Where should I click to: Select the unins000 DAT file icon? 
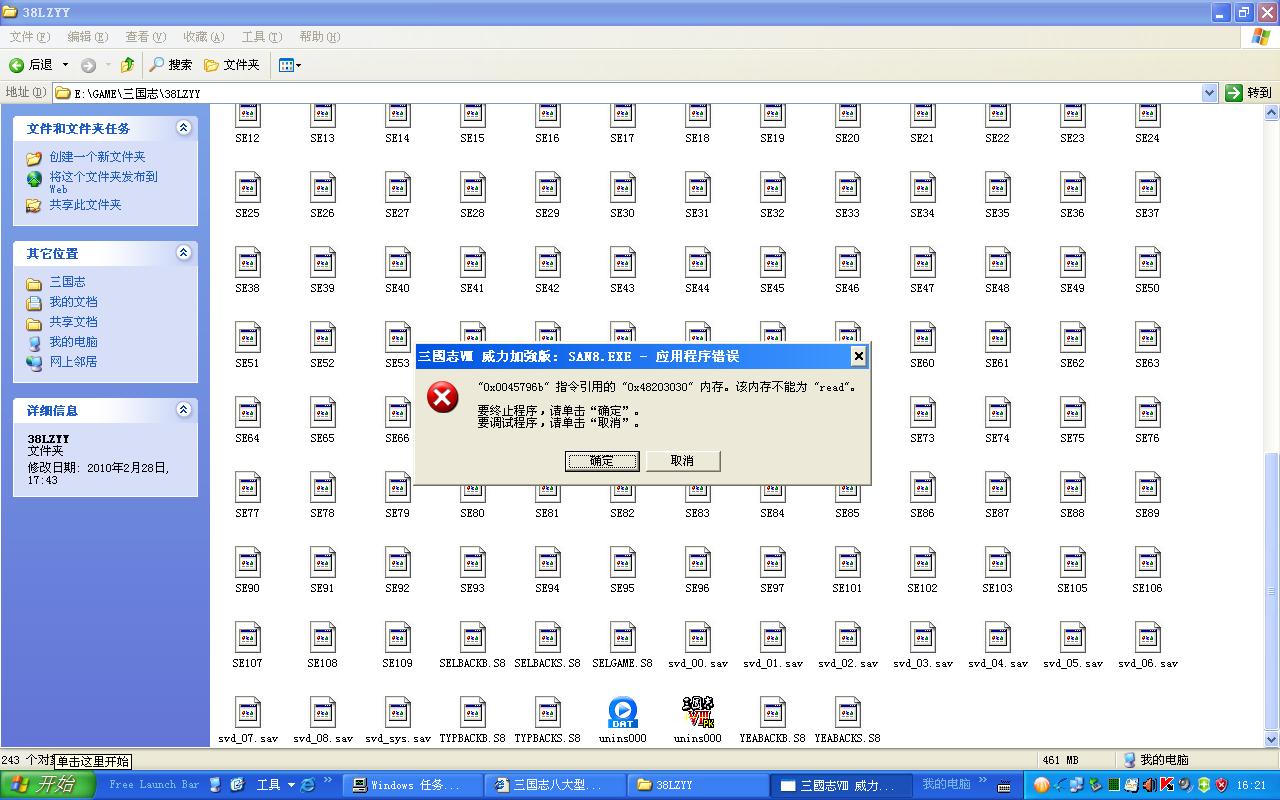(622, 713)
